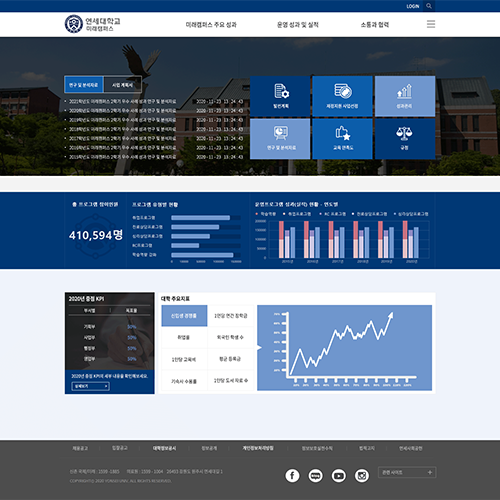Open the coins-stack financial support tile

pos(342,96)
